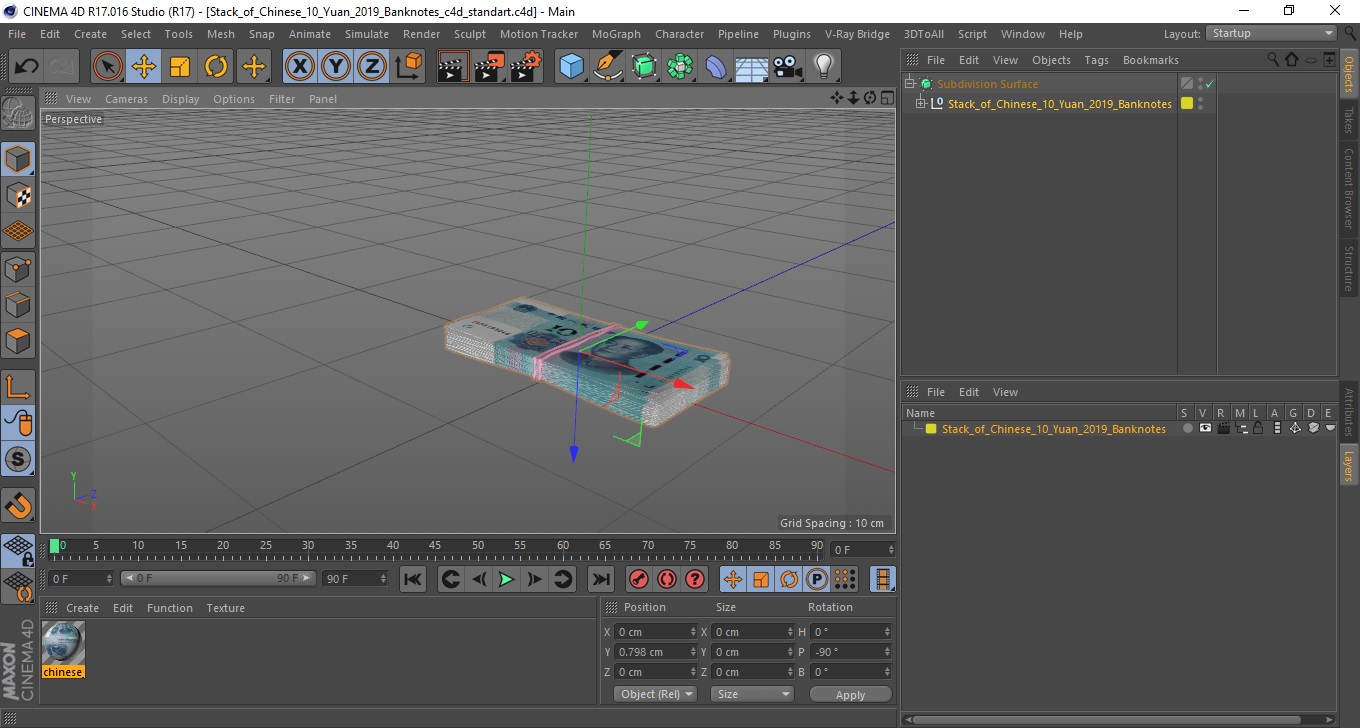This screenshot has width=1360, height=728.
Task: Select the chinese material thumbnail
Action: [x=63, y=643]
